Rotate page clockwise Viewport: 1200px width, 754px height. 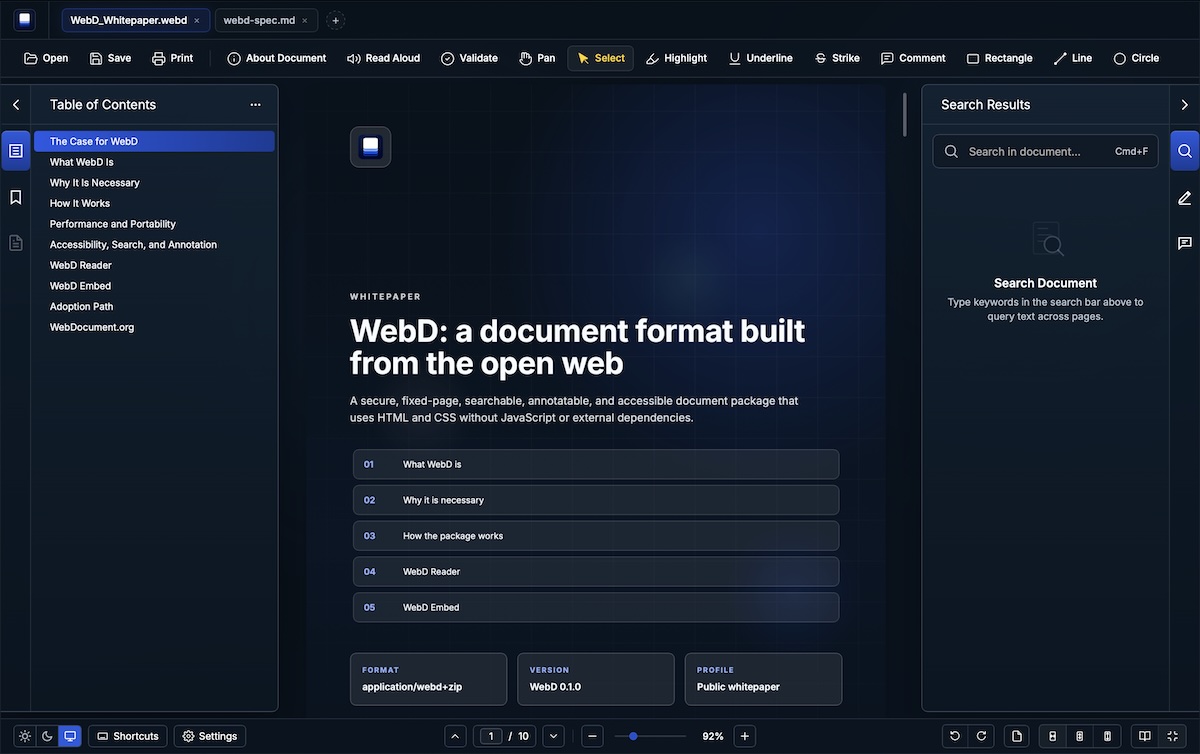pos(981,736)
